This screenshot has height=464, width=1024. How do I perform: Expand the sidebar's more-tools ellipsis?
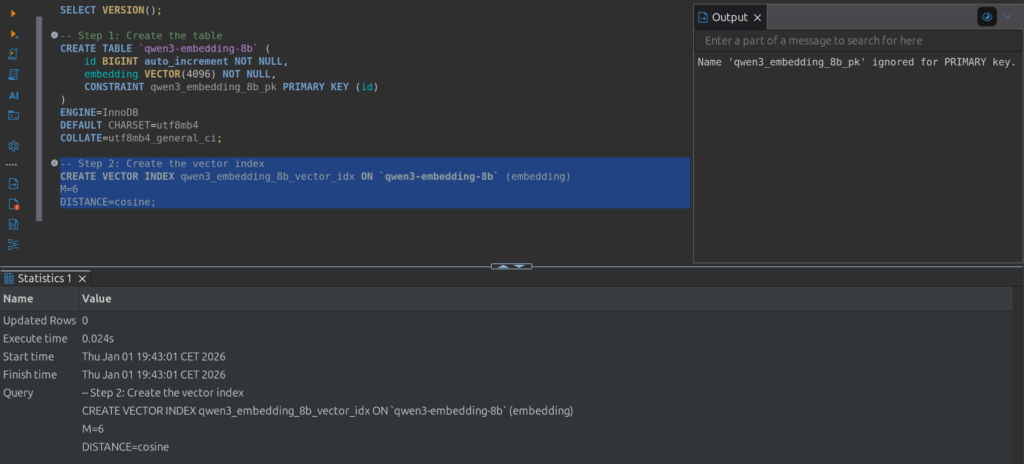point(13,164)
